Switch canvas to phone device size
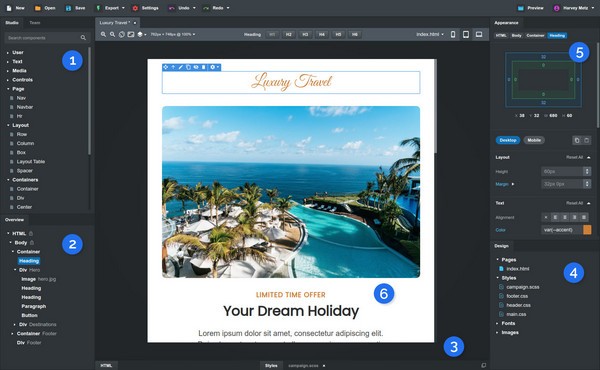This screenshot has height=370, width=600. tap(453, 34)
